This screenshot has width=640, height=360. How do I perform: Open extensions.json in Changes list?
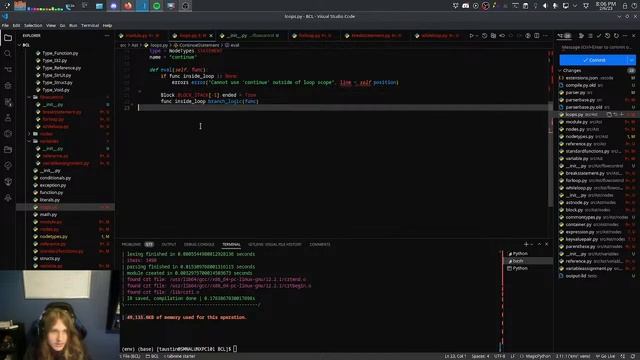pyautogui.click(x=581, y=78)
